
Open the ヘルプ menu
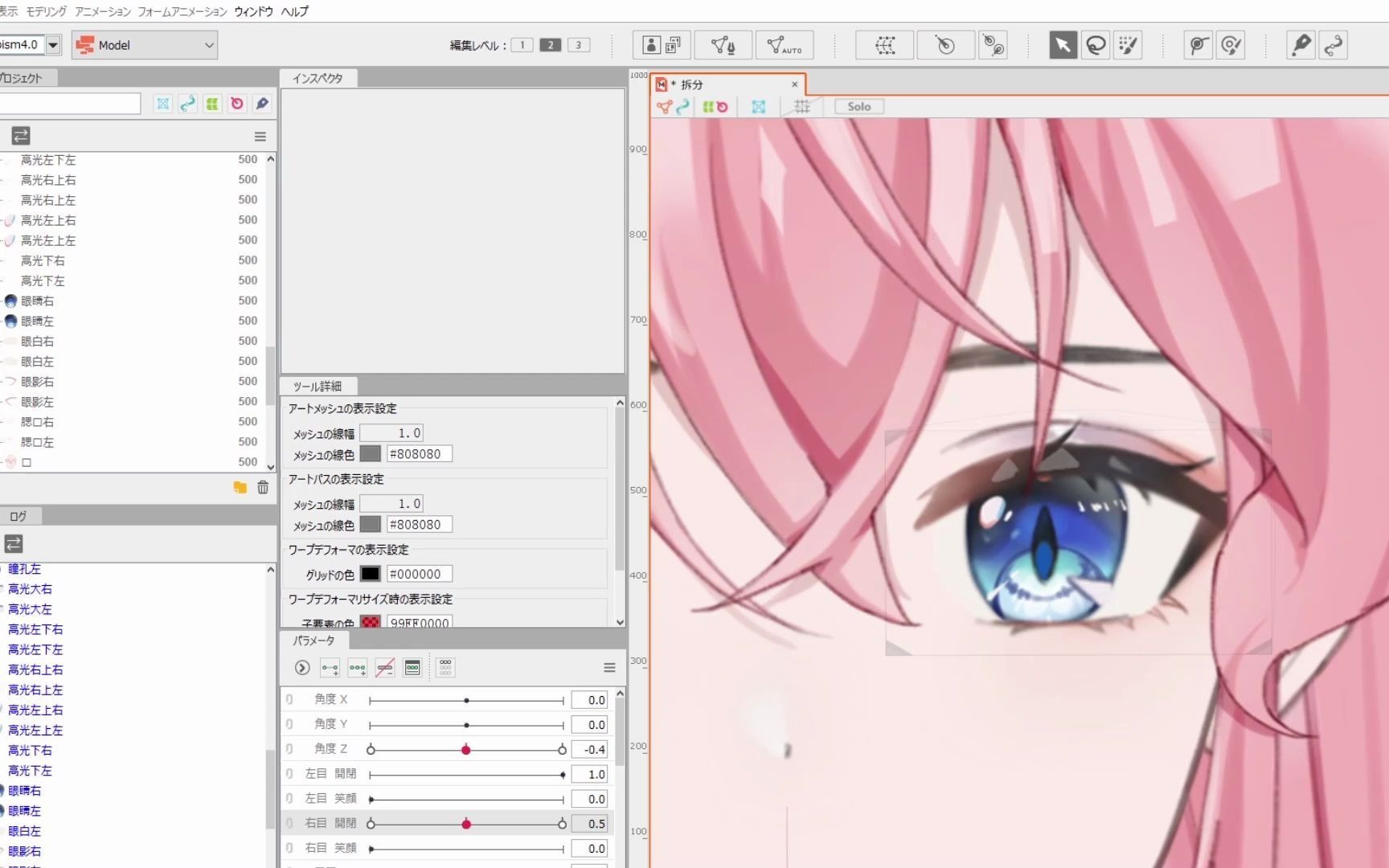coord(294,11)
